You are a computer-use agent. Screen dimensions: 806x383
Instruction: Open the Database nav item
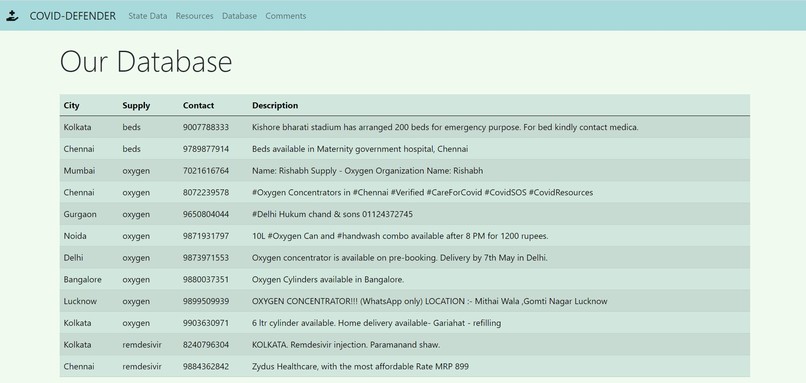point(240,16)
